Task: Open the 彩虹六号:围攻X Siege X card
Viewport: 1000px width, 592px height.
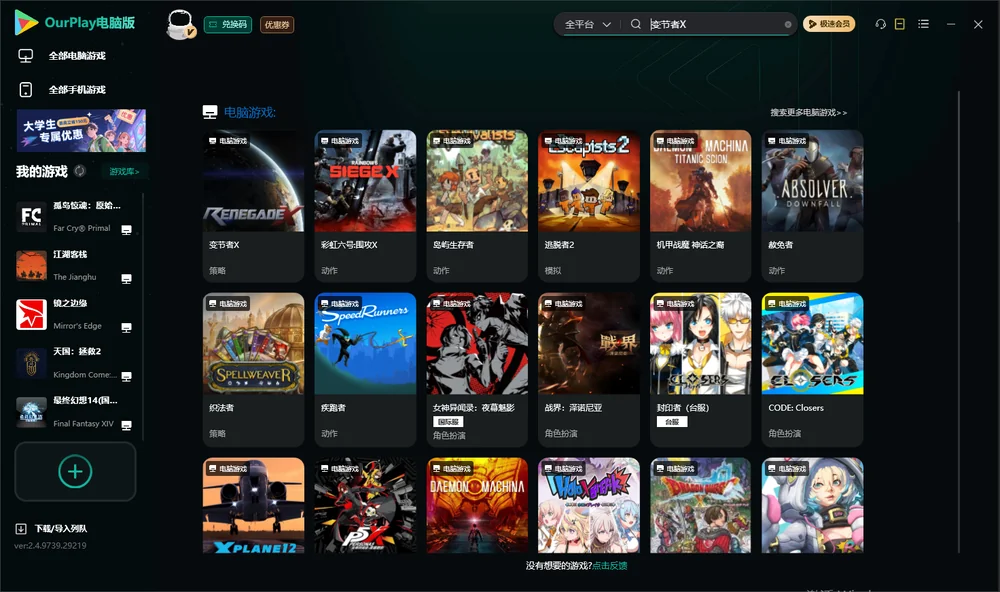Action: tap(365, 205)
